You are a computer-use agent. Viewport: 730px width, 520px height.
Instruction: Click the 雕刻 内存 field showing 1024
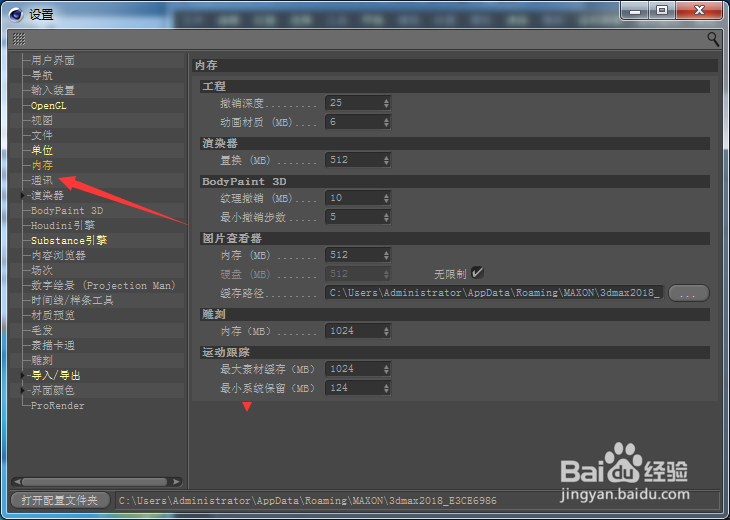358,331
